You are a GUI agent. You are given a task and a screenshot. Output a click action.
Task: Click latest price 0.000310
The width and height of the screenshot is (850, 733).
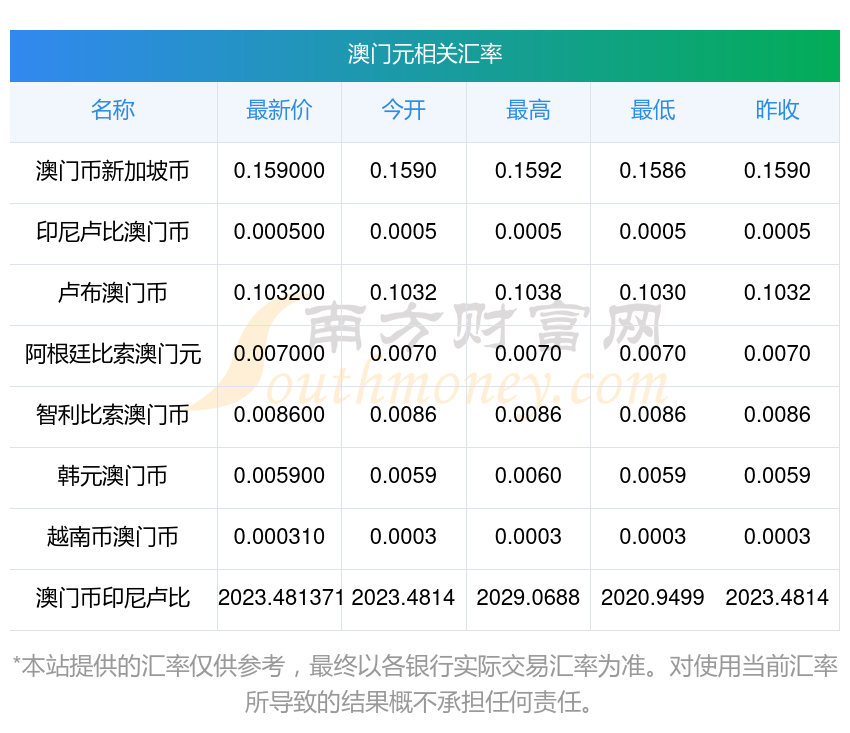pos(279,537)
